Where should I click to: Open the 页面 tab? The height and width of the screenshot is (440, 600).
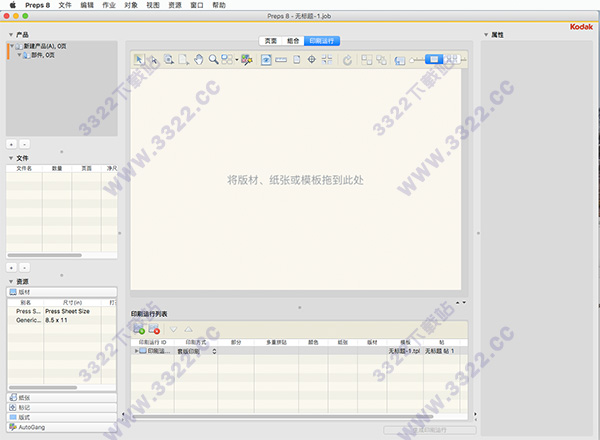point(271,41)
